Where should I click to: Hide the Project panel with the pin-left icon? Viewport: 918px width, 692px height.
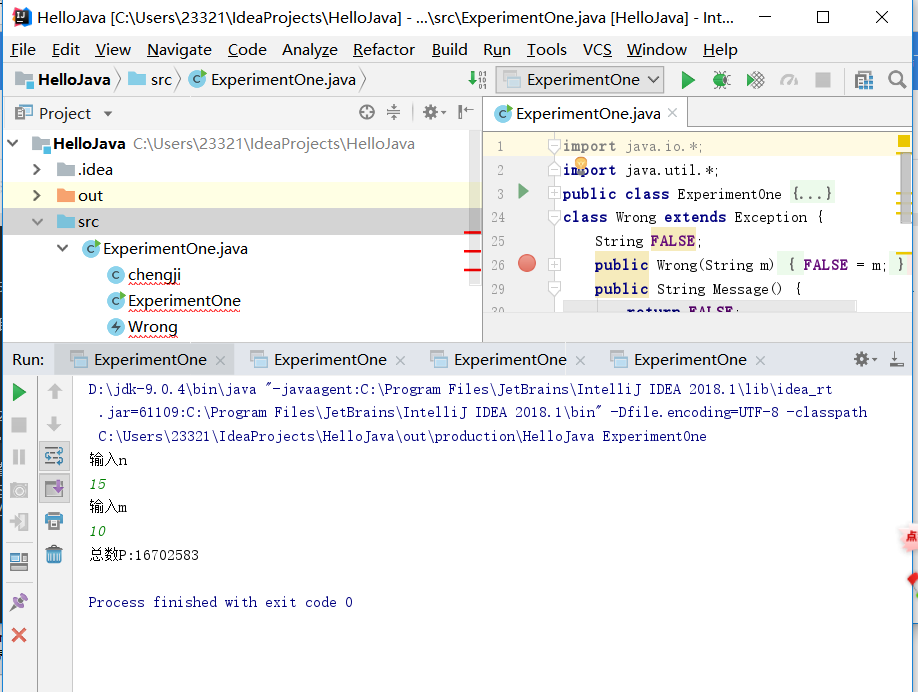465,112
